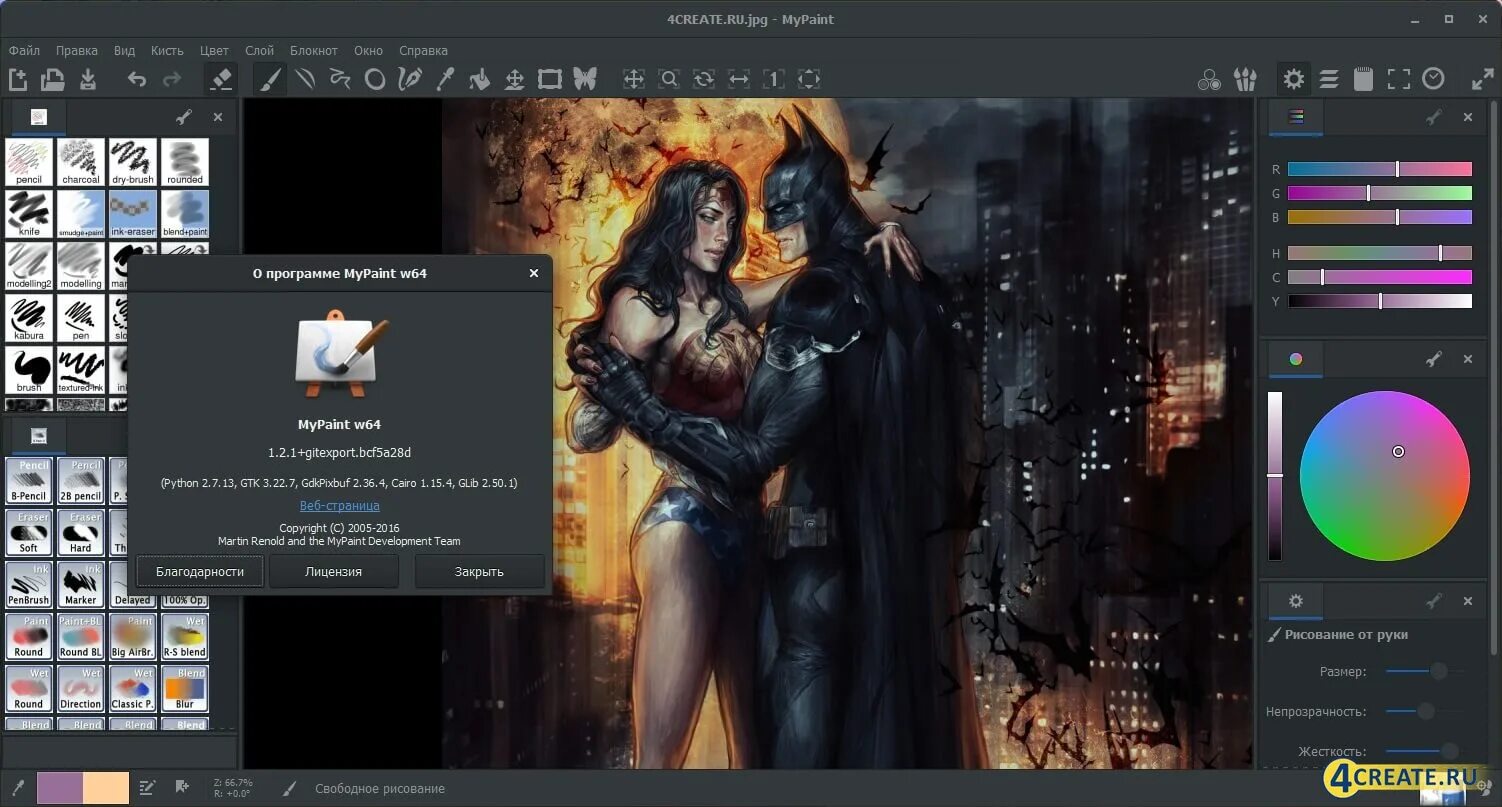Redo using the forward arrow icon
Image resolution: width=1502 pixels, height=807 pixels.
point(172,79)
